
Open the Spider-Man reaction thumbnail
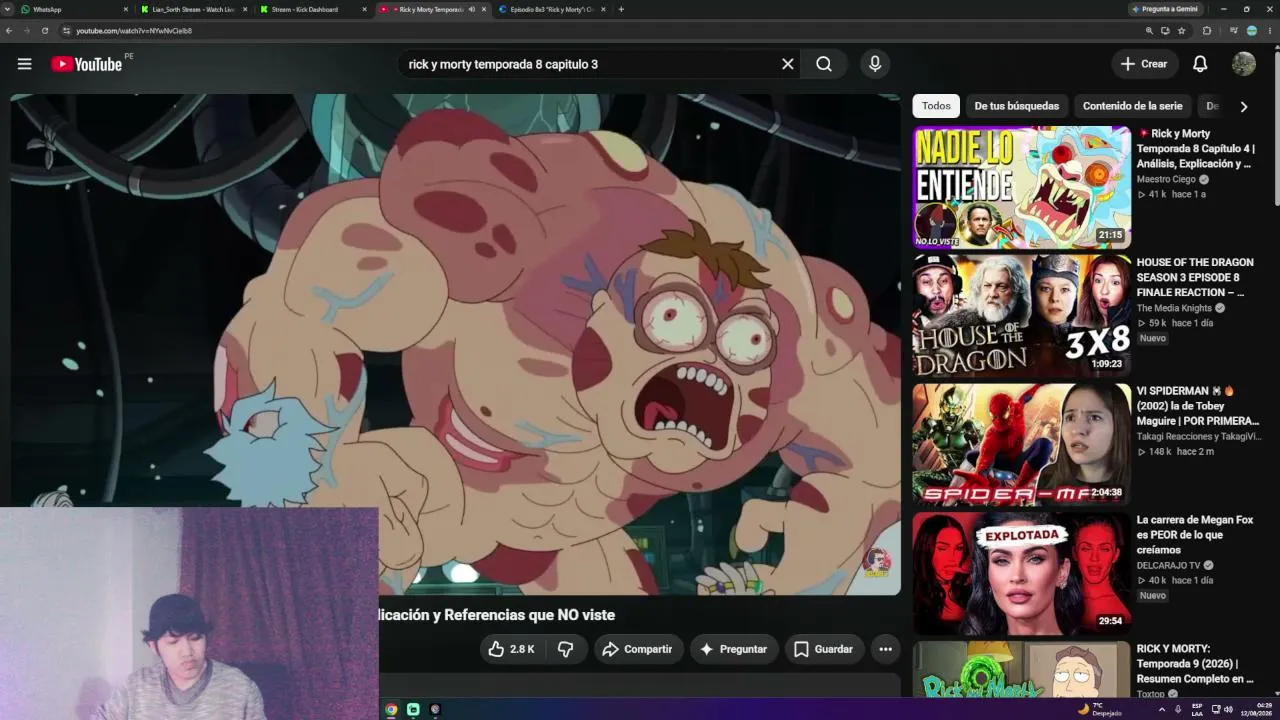(x=1021, y=445)
